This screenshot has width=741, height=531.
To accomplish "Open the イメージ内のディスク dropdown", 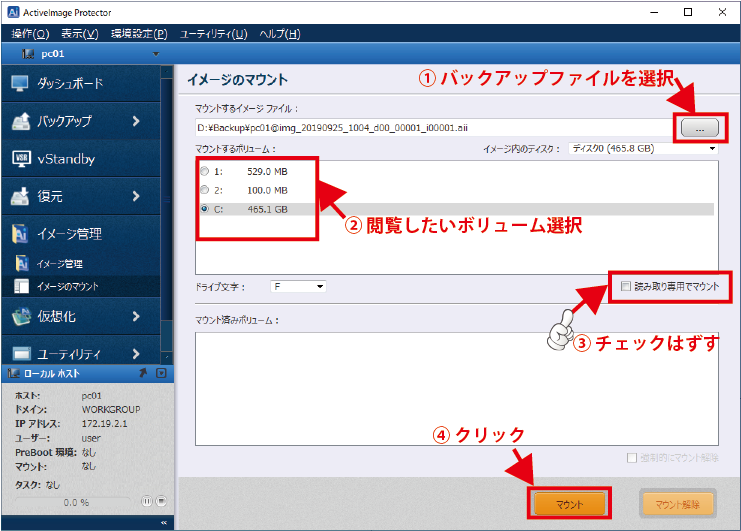I will (642, 149).
